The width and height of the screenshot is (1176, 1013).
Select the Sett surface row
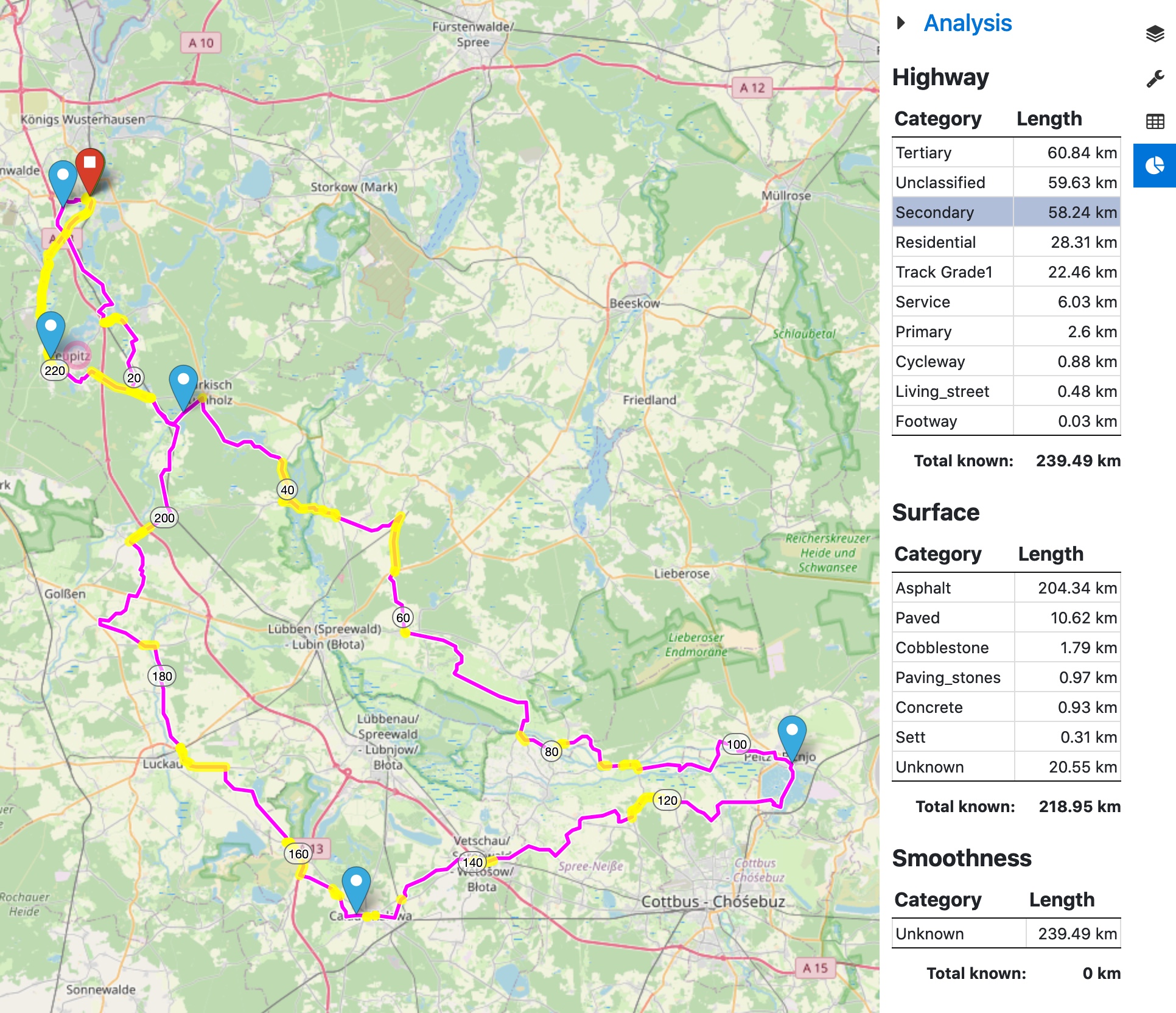pyautogui.click(x=1006, y=737)
